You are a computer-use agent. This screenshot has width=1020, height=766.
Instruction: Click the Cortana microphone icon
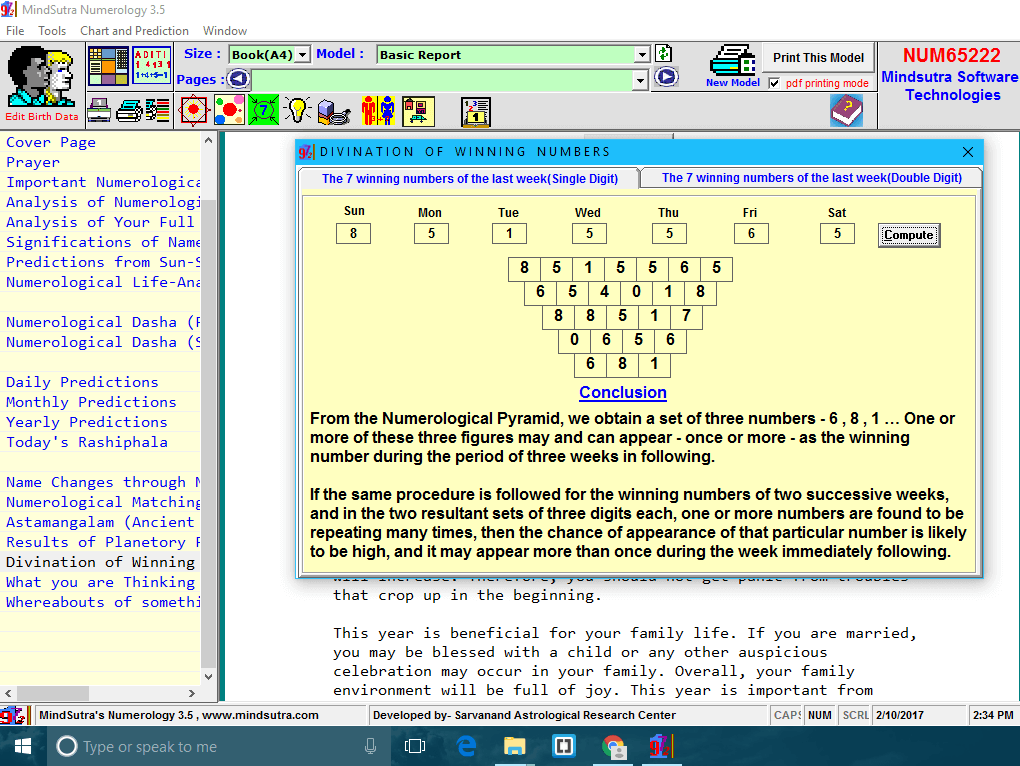(370, 746)
